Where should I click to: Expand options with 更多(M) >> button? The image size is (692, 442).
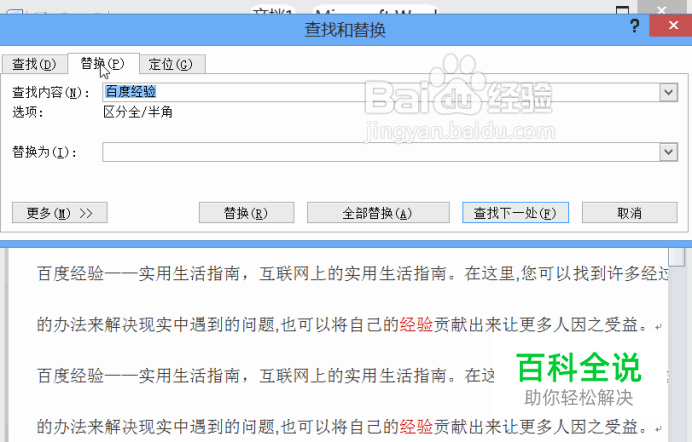click(x=60, y=213)
